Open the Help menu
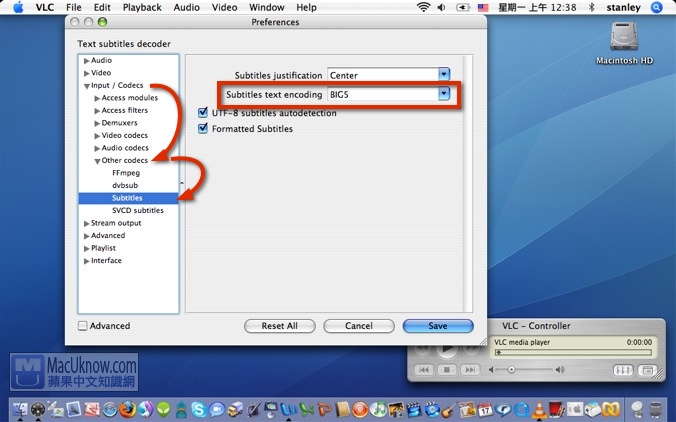Screen dimensions: 676x422 pyautogui.click(x=306, y=7)
